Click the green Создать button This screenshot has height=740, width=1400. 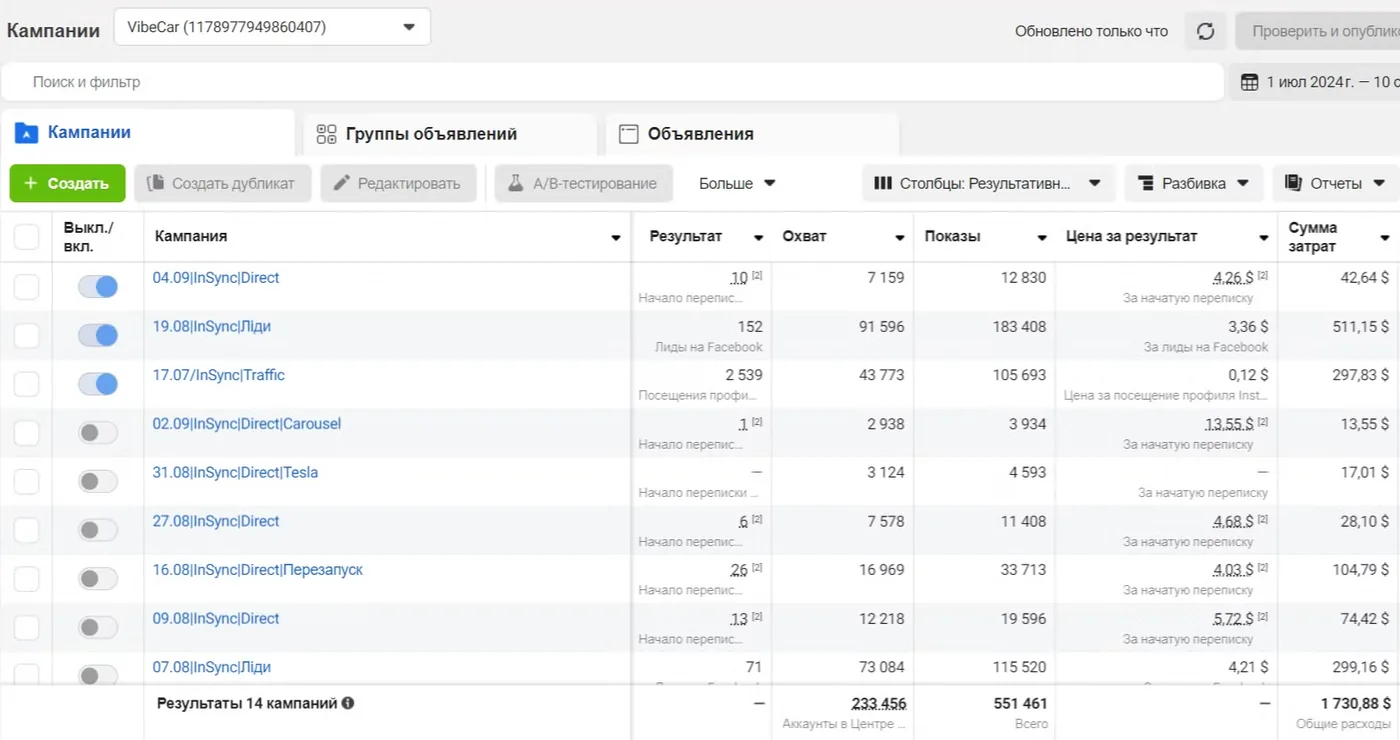(x=67, y=183)
